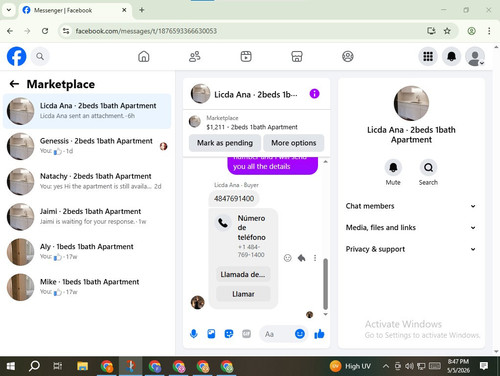This screenshot has width=500, height=376.
Task: Click Licda Ana avatar beside the message
Action: coord(197,302)
